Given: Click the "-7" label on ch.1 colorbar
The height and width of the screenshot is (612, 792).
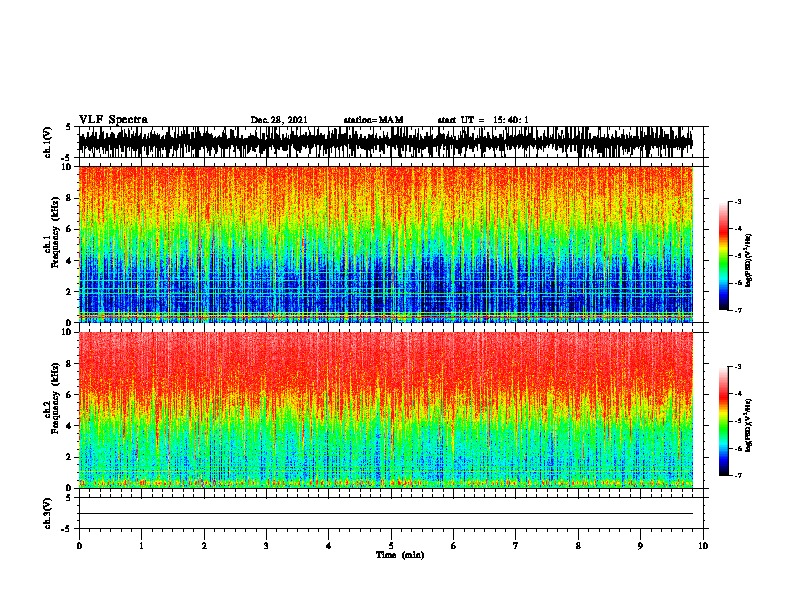Looking at the screenshot, I should (738, 310).
